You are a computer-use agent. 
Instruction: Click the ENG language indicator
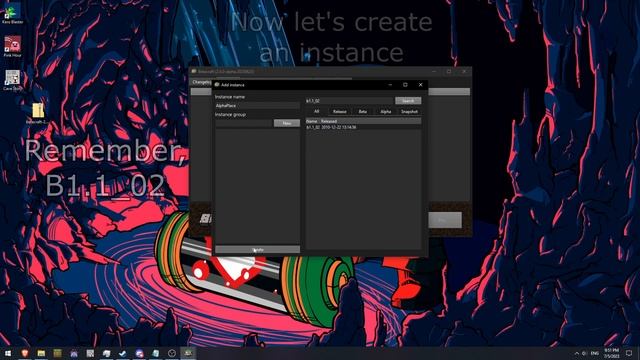595,353
